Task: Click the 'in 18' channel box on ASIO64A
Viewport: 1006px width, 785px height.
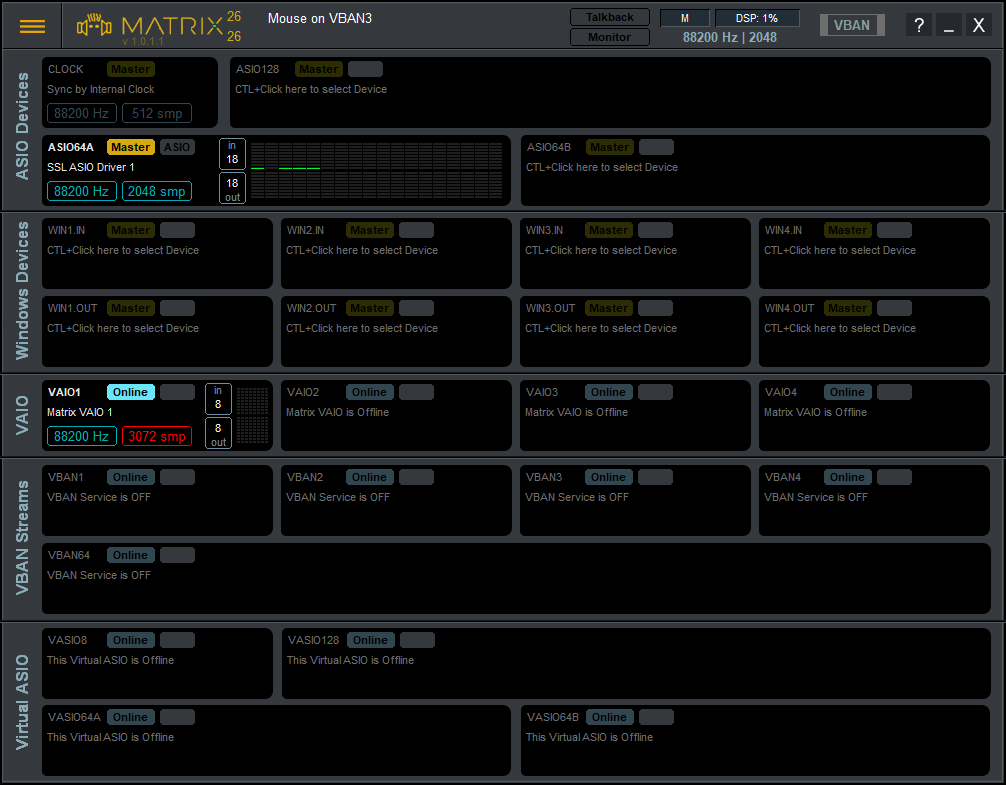Action: coord(232,154)
